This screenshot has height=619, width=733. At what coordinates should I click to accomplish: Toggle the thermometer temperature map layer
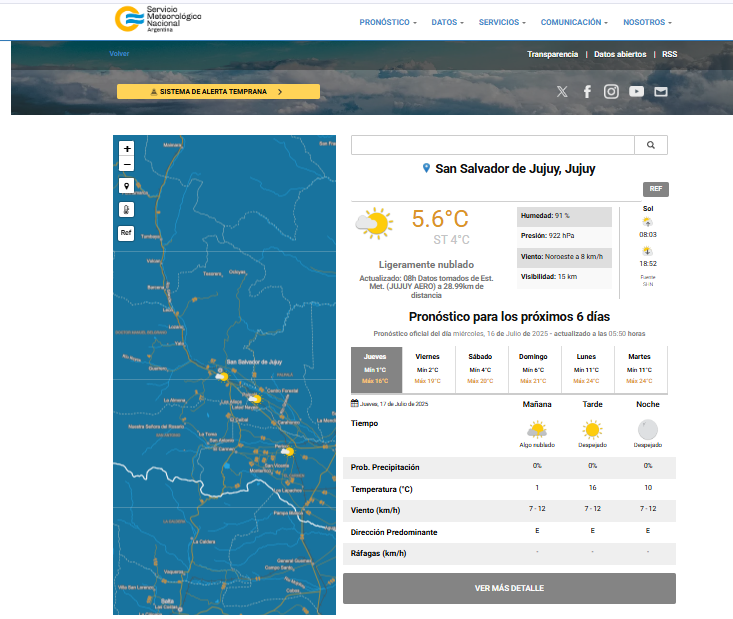[x=127, y=209]
